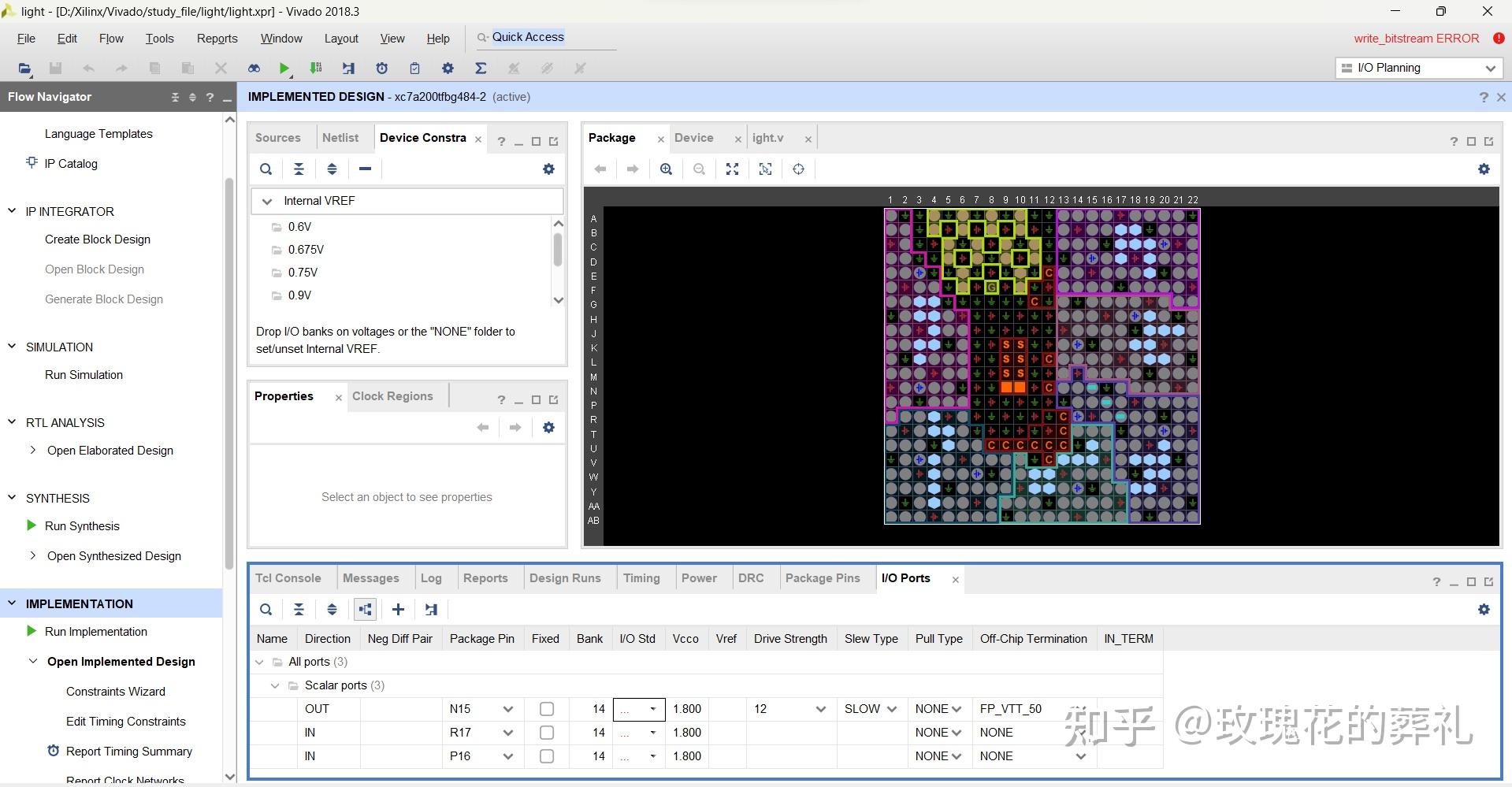Zoom in on the Package view
This screenshot has width=1512, height=787.
[x=667, y=169]
